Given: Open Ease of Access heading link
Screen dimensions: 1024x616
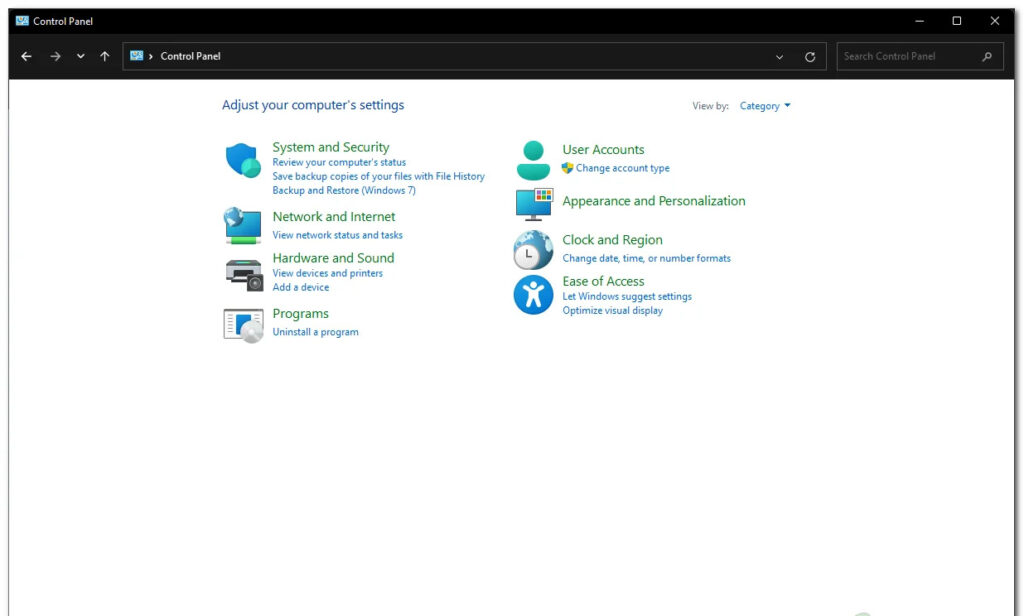Looking at the screenshot, I should [603, 281].
